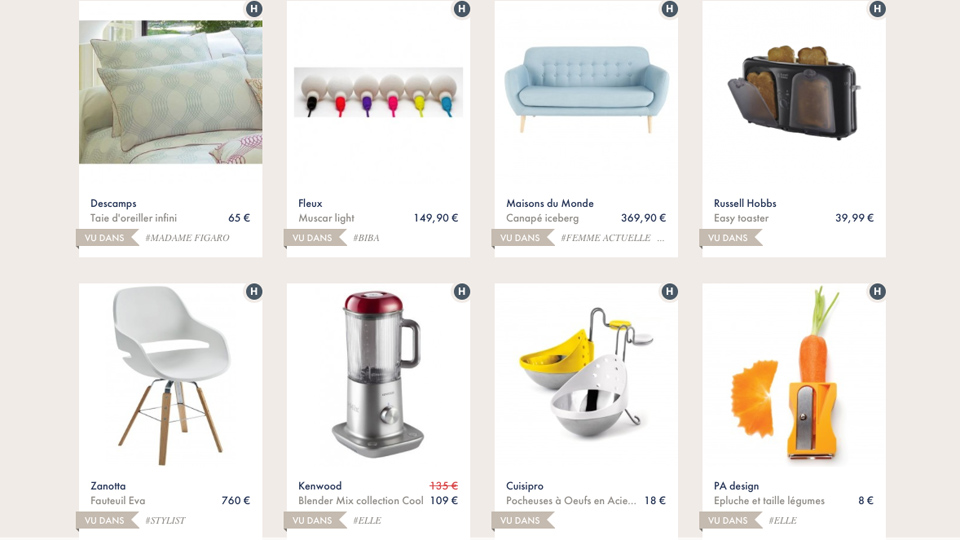Open the #BIBA tag link
Image resolution: width=960 pixels, height=540 pixels.
[366, 238]
